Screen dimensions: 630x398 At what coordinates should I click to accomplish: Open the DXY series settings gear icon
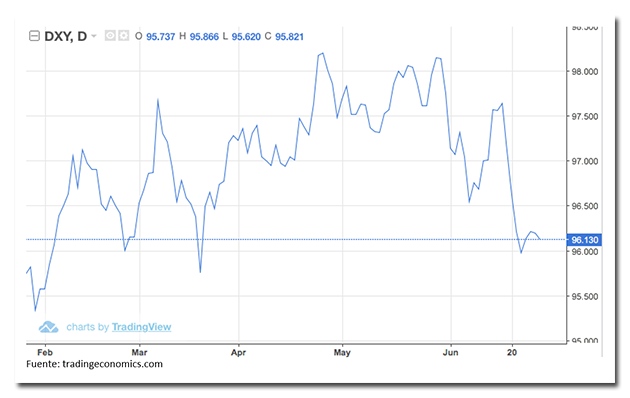point(123,36)
